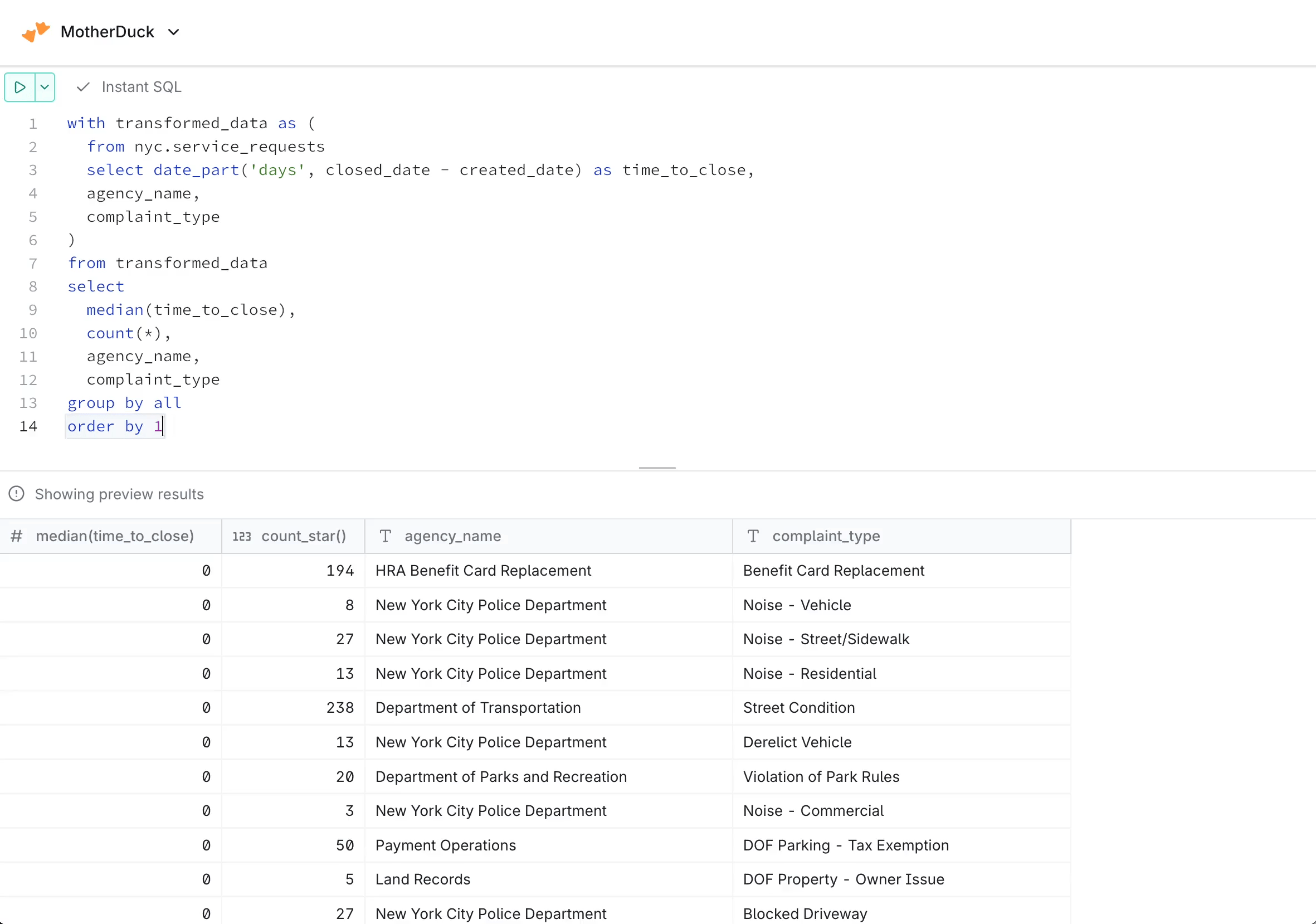Viewport: 1316px width, 924px height.
Task: Click the HRA Benefit Card Replacement cell
Action: [482, 570]
